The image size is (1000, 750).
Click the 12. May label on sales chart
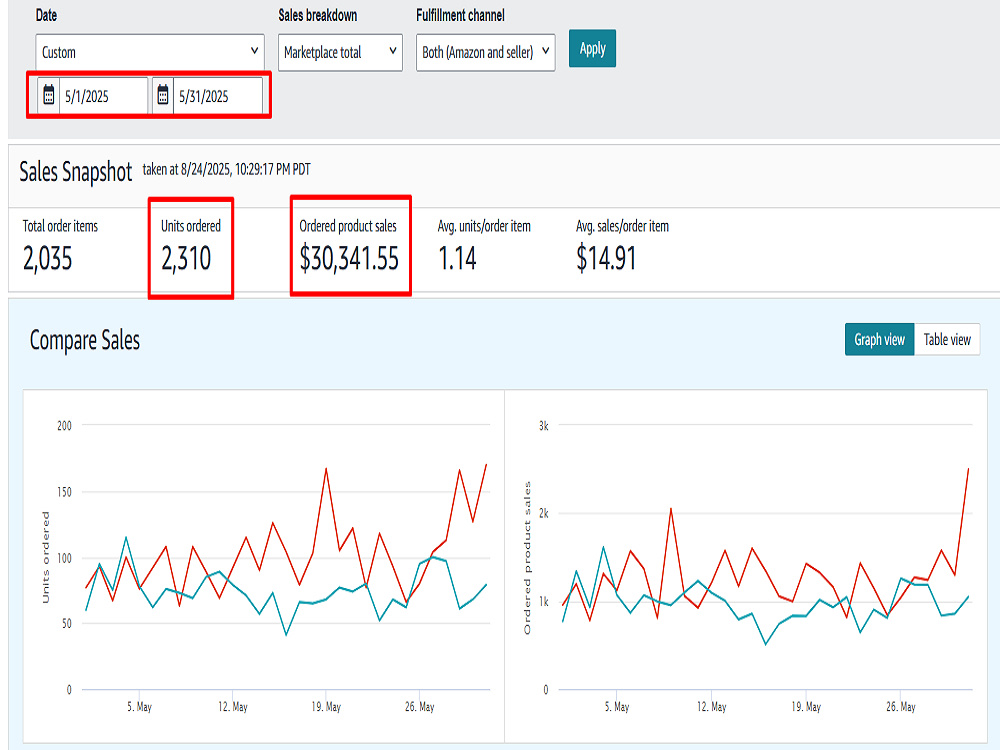[x=711, y=707]
